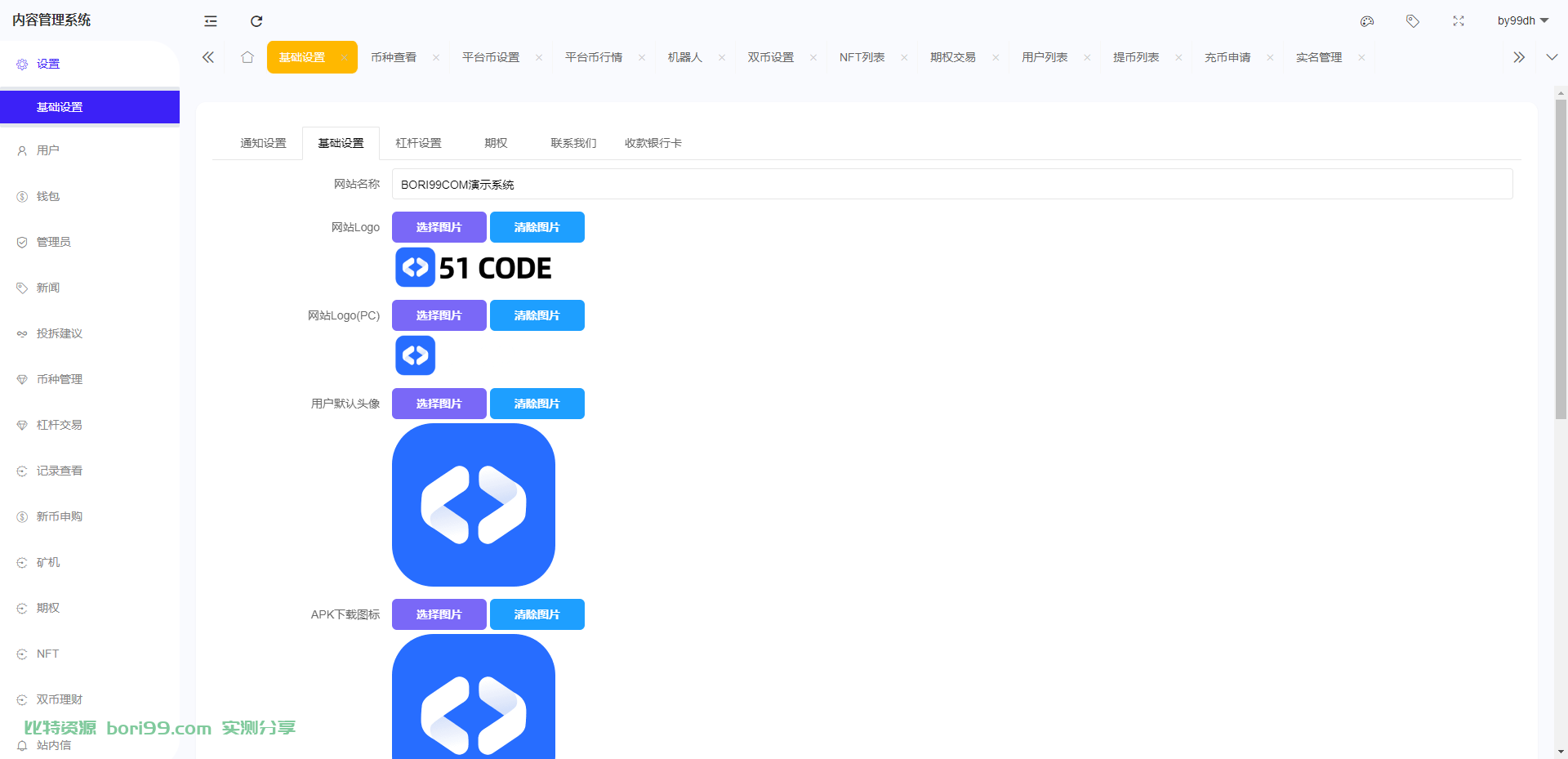Click the refresh page icon
This screenshot has height=759, width=1568.
pyautogui.click(x=256, y=21)
